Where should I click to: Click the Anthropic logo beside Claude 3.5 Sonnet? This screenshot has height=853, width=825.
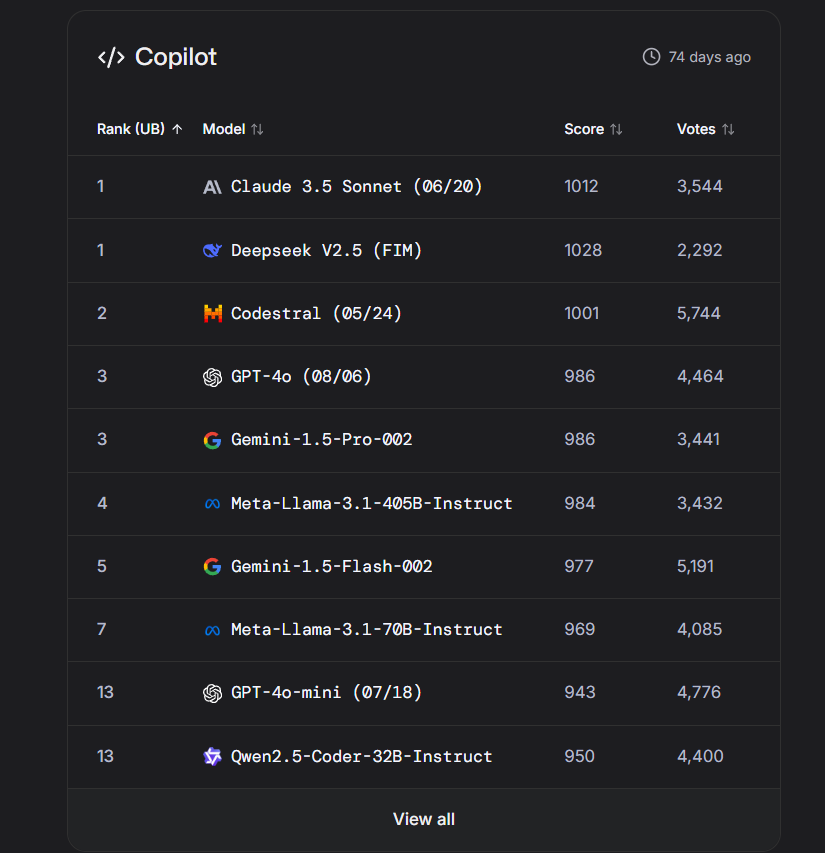click(212, 187)
